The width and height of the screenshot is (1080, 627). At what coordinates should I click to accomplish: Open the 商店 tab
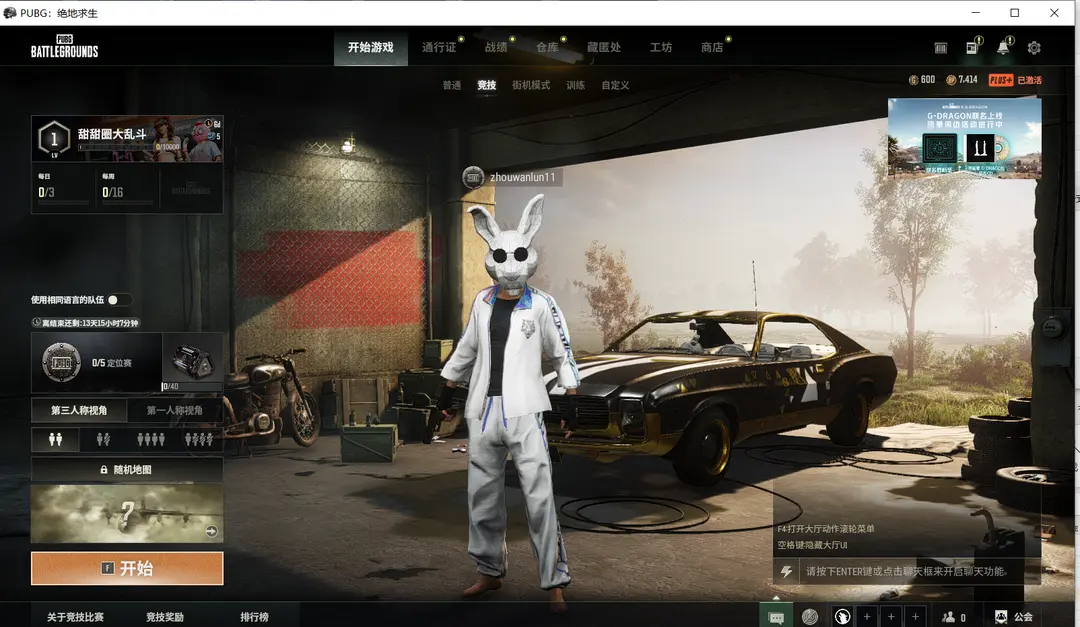pos(712,48)
